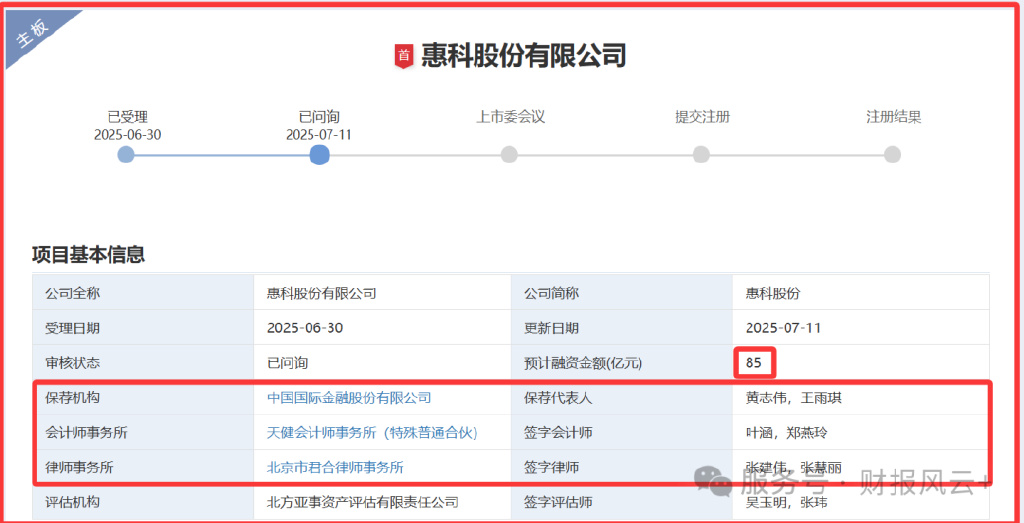Click the 项目基本信息 section heading
Screen dimensions: 1024x523
click(x=88, y=254)
